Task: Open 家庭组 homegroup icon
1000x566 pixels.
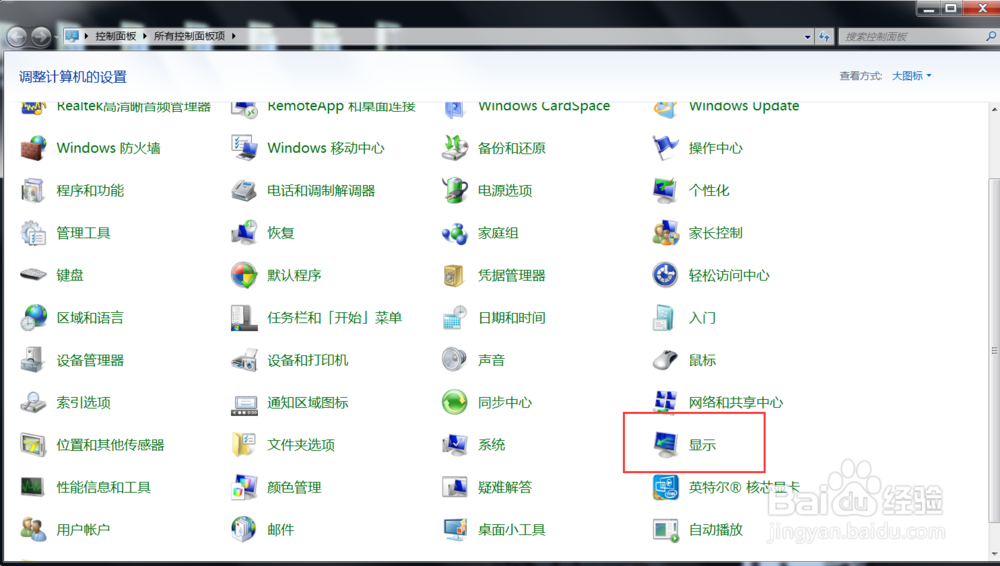Action: [x=455, y=233]
